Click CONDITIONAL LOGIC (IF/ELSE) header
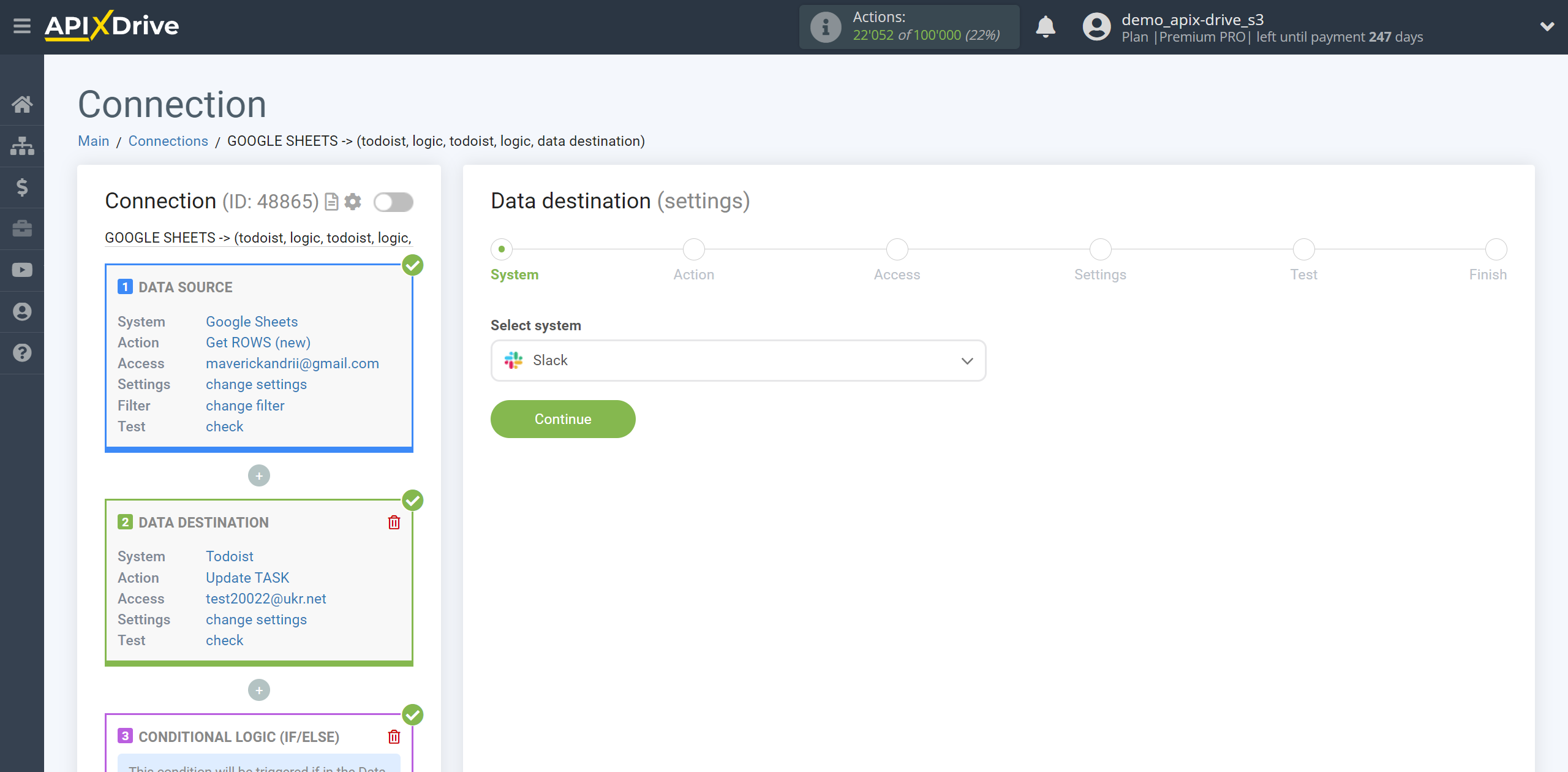The width and height of the screenshot is (1568, 772). (239, 737)
